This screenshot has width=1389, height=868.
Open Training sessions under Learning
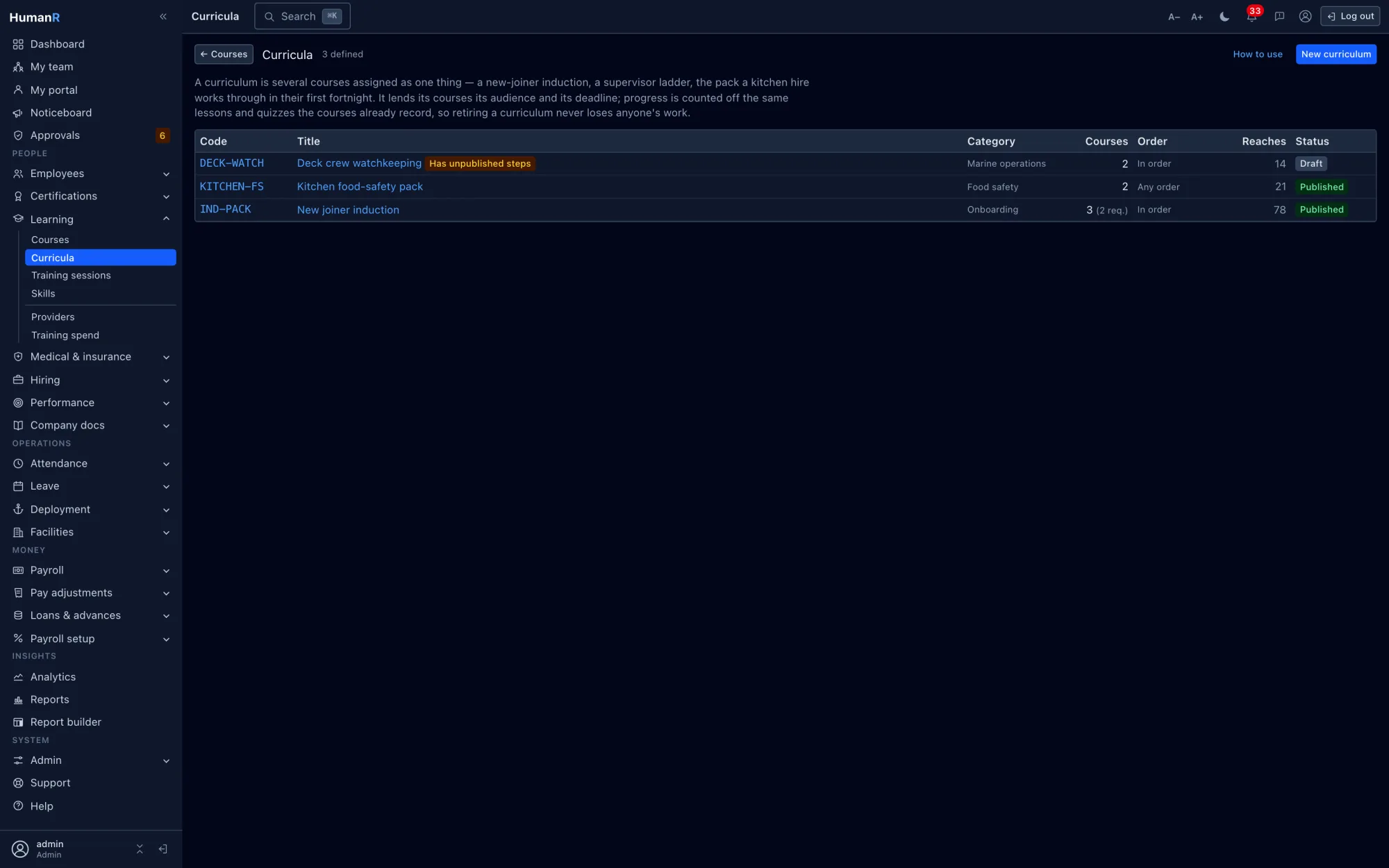coord(101,276)
